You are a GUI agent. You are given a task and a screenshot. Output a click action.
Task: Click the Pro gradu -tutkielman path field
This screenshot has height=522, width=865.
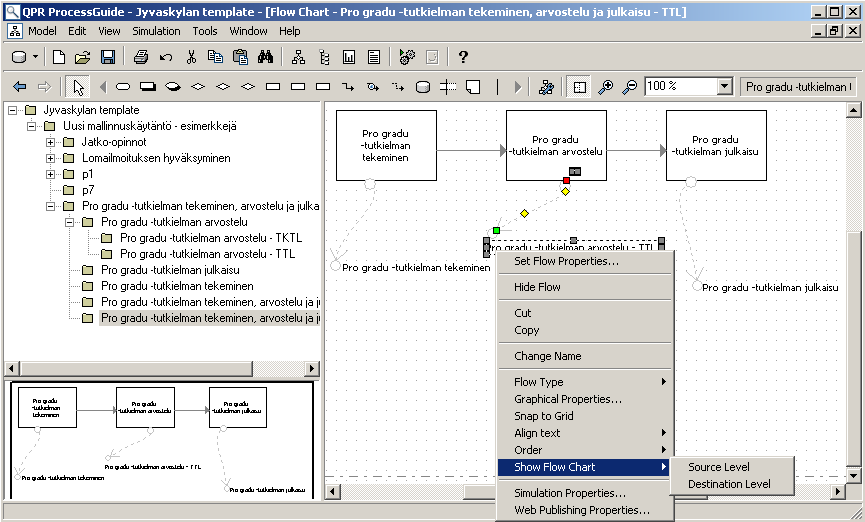pyautogui.click(x=798, y=87)
